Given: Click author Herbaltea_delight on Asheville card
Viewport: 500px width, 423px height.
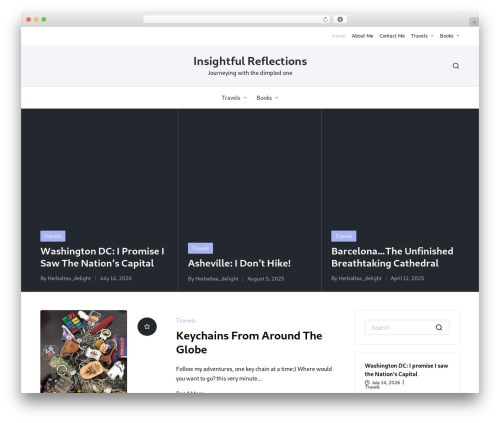Looking at the screenshot, I should (217, 279).
